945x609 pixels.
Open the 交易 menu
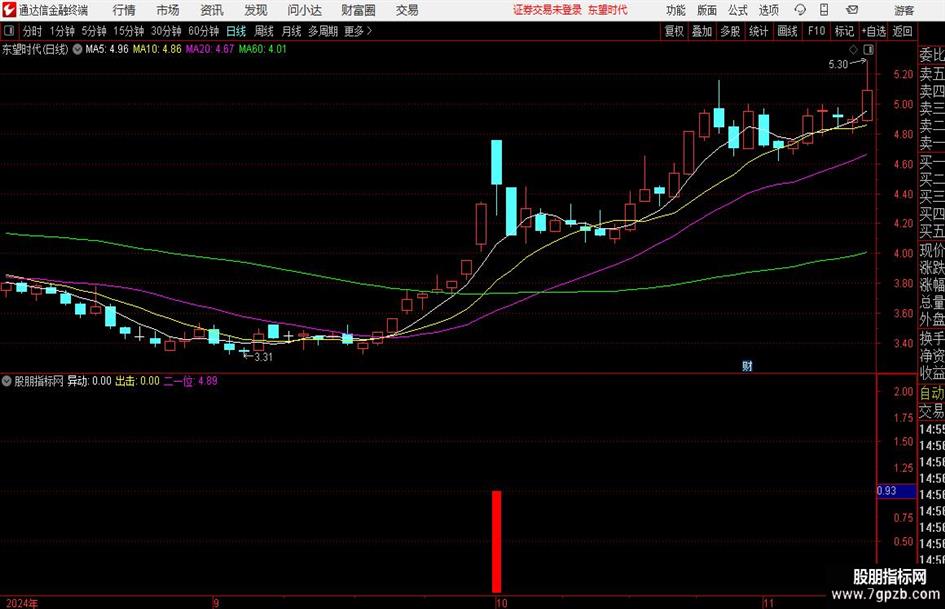[407, 10]
